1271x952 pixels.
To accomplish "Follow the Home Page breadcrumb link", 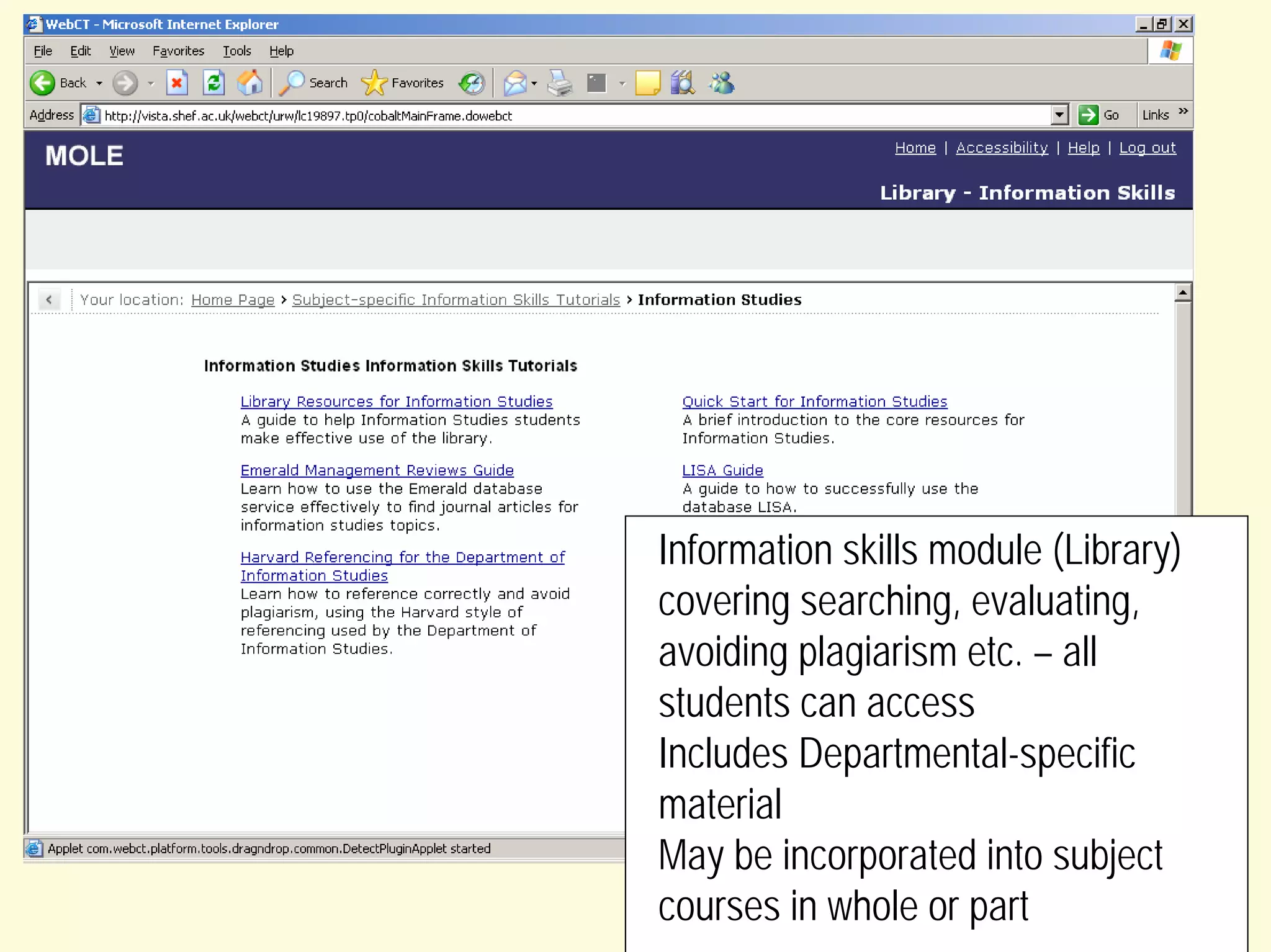I will [x=233, y=300].
